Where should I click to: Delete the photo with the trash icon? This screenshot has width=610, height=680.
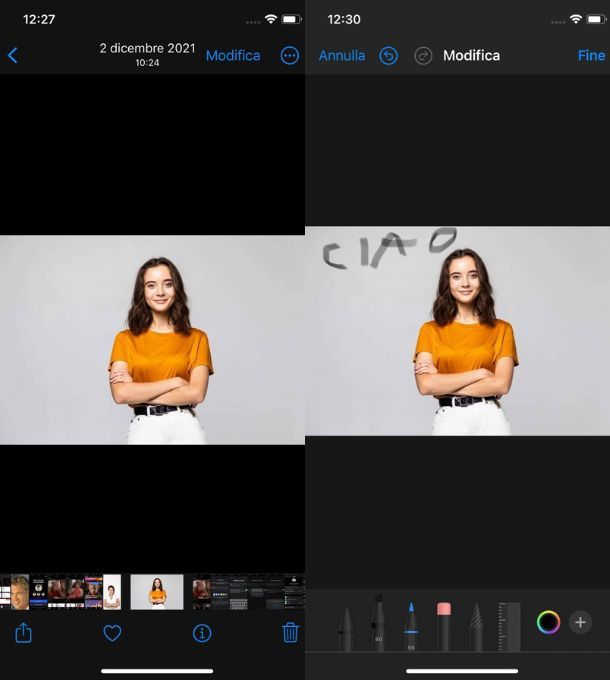(290, 632)
